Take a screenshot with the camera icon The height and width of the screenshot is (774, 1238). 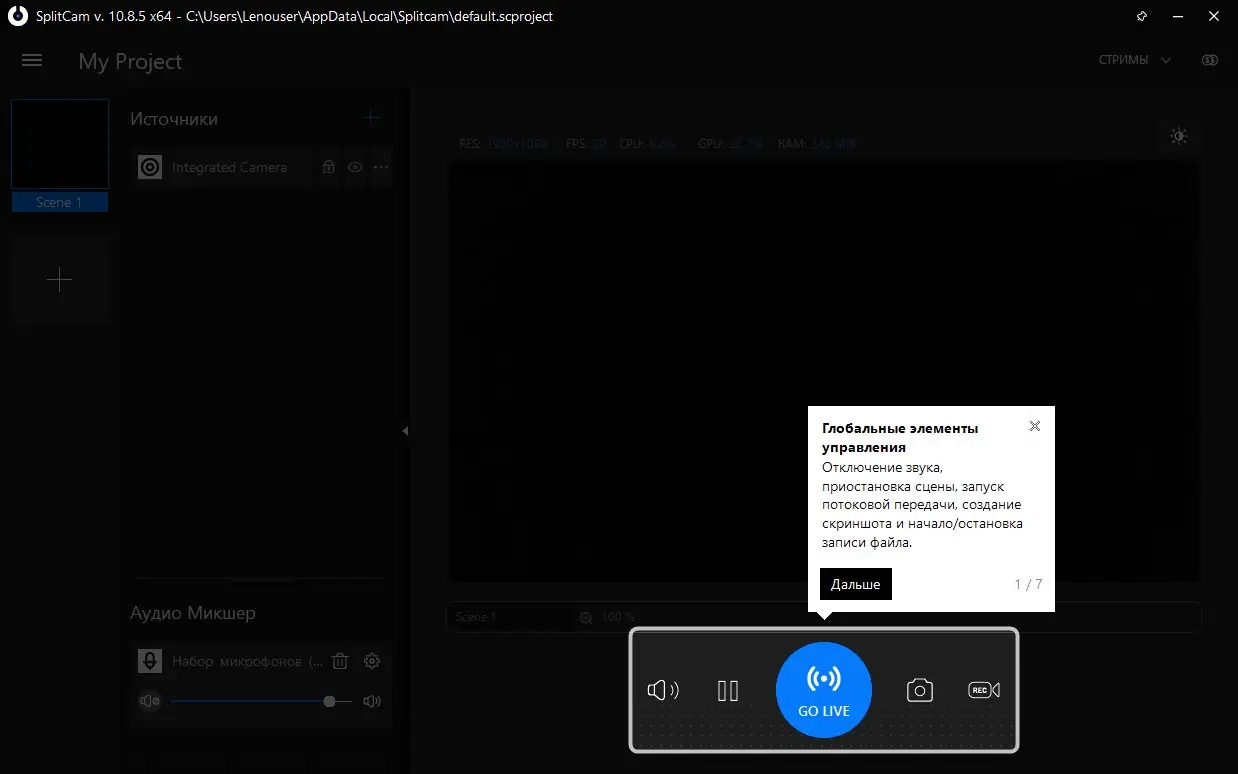pyautogui.click(x=920, y=690)
